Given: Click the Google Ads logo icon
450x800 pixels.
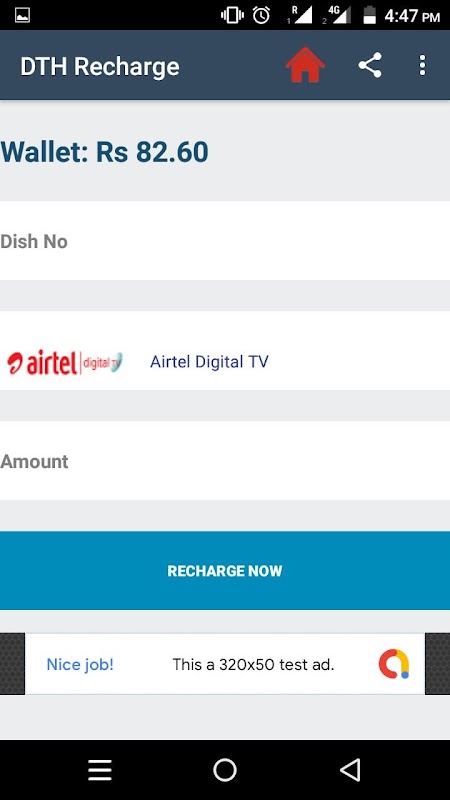Looking at the screenshot, I should pyautogui.click(x=394, y=664).
